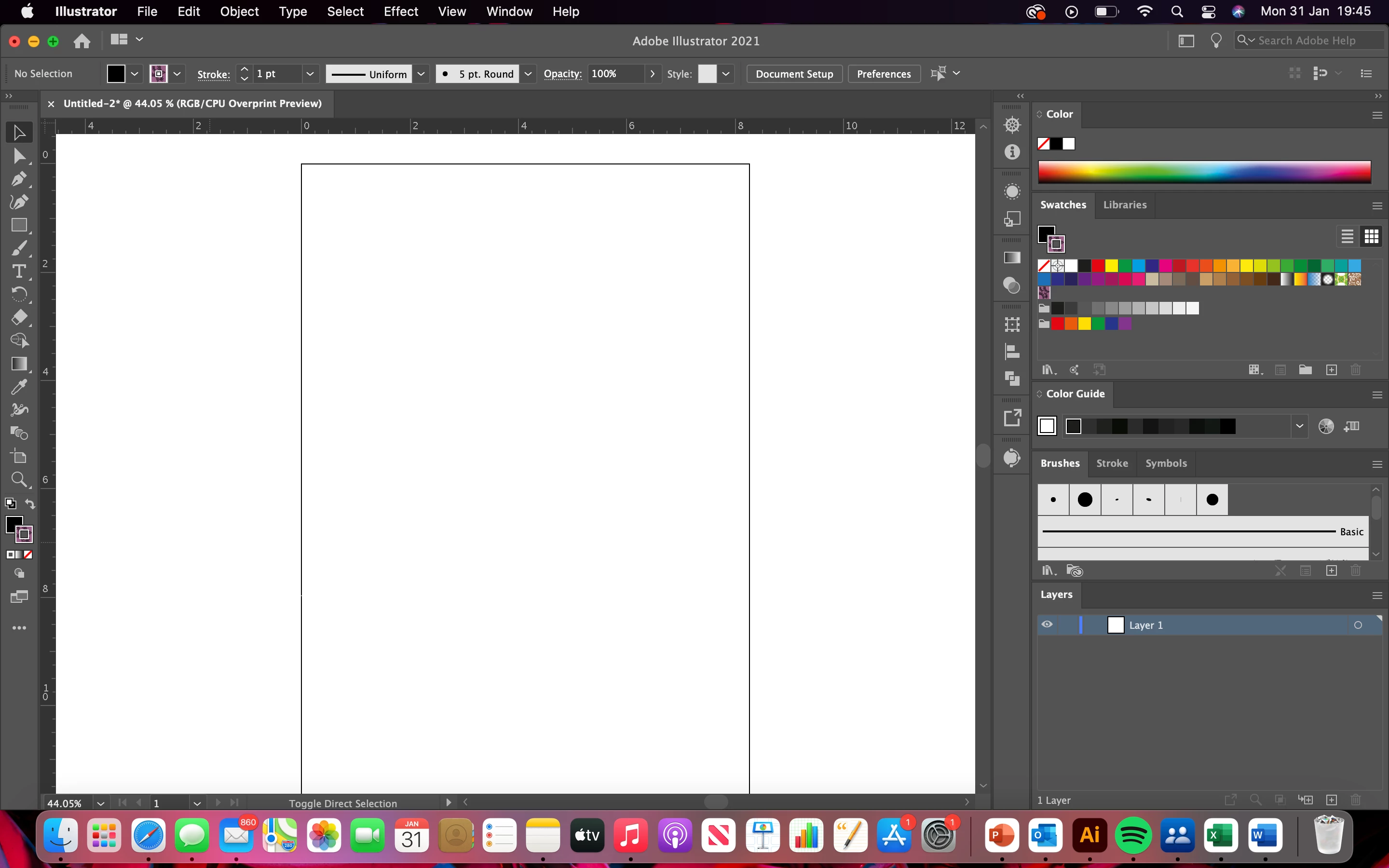Click the Document Setup button

click(794, 73)
